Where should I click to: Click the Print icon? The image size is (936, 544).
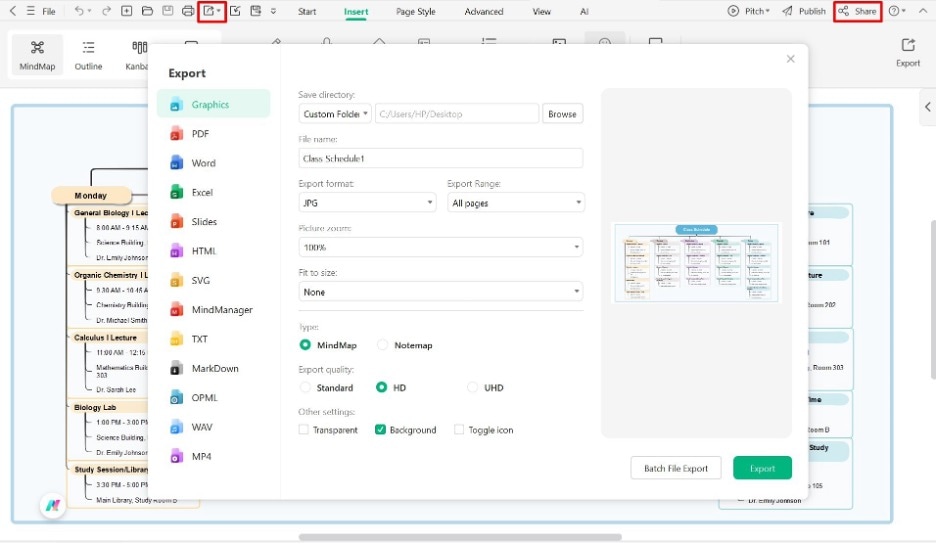(188, 11)
